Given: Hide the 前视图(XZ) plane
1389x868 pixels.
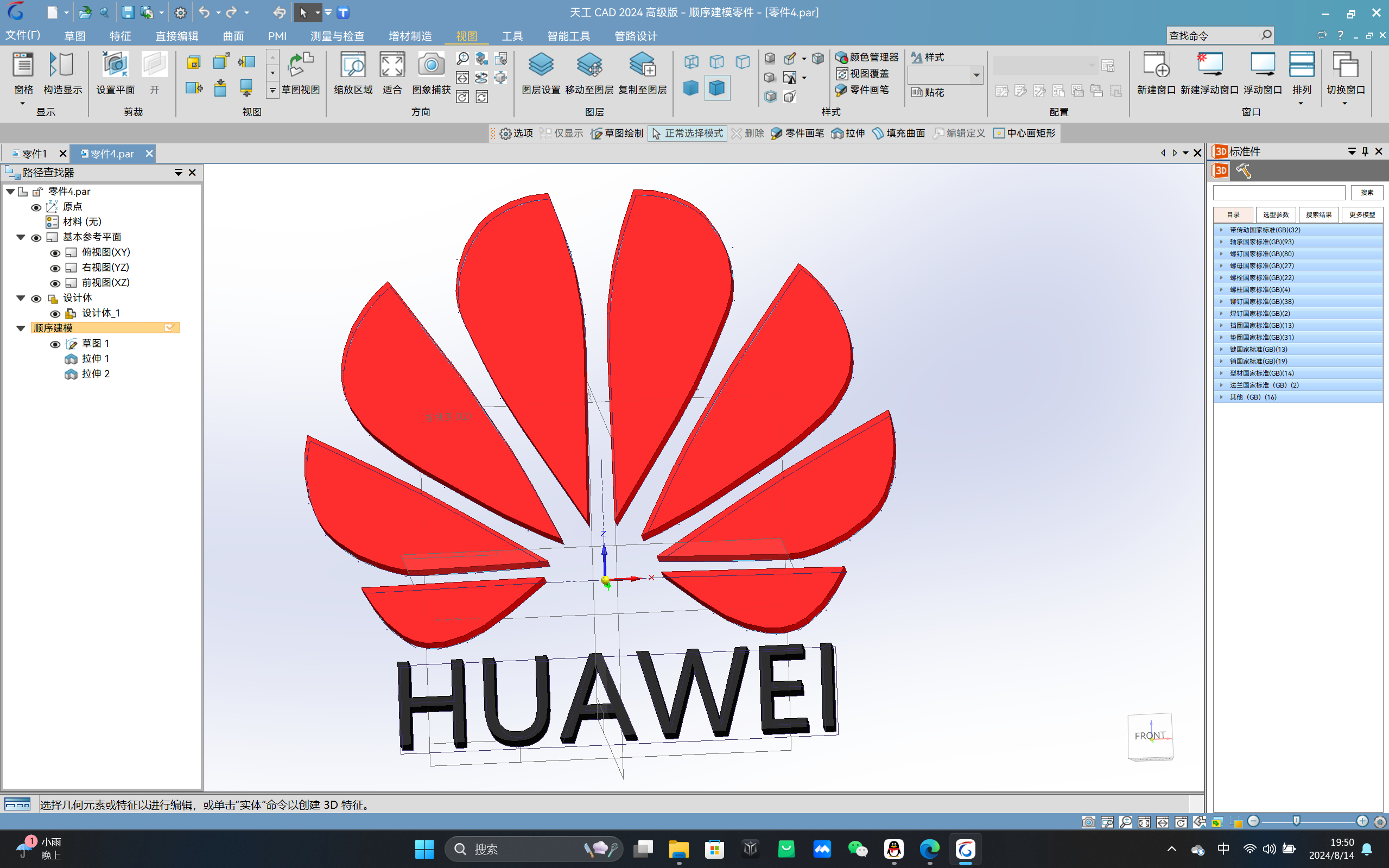Looking at the screenshot, I should click(x=55, y=283).
